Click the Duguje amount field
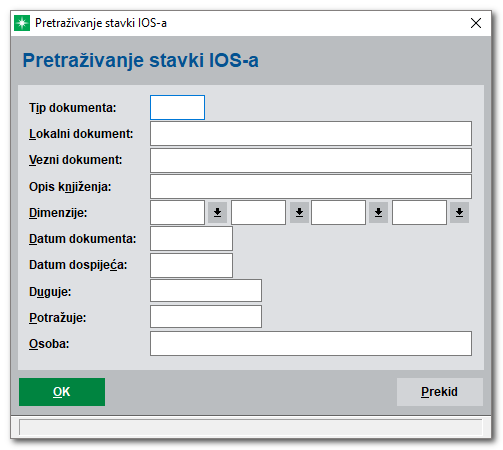Screen dimensions: 503x450 pyautogui.click(x=206, y=291)
